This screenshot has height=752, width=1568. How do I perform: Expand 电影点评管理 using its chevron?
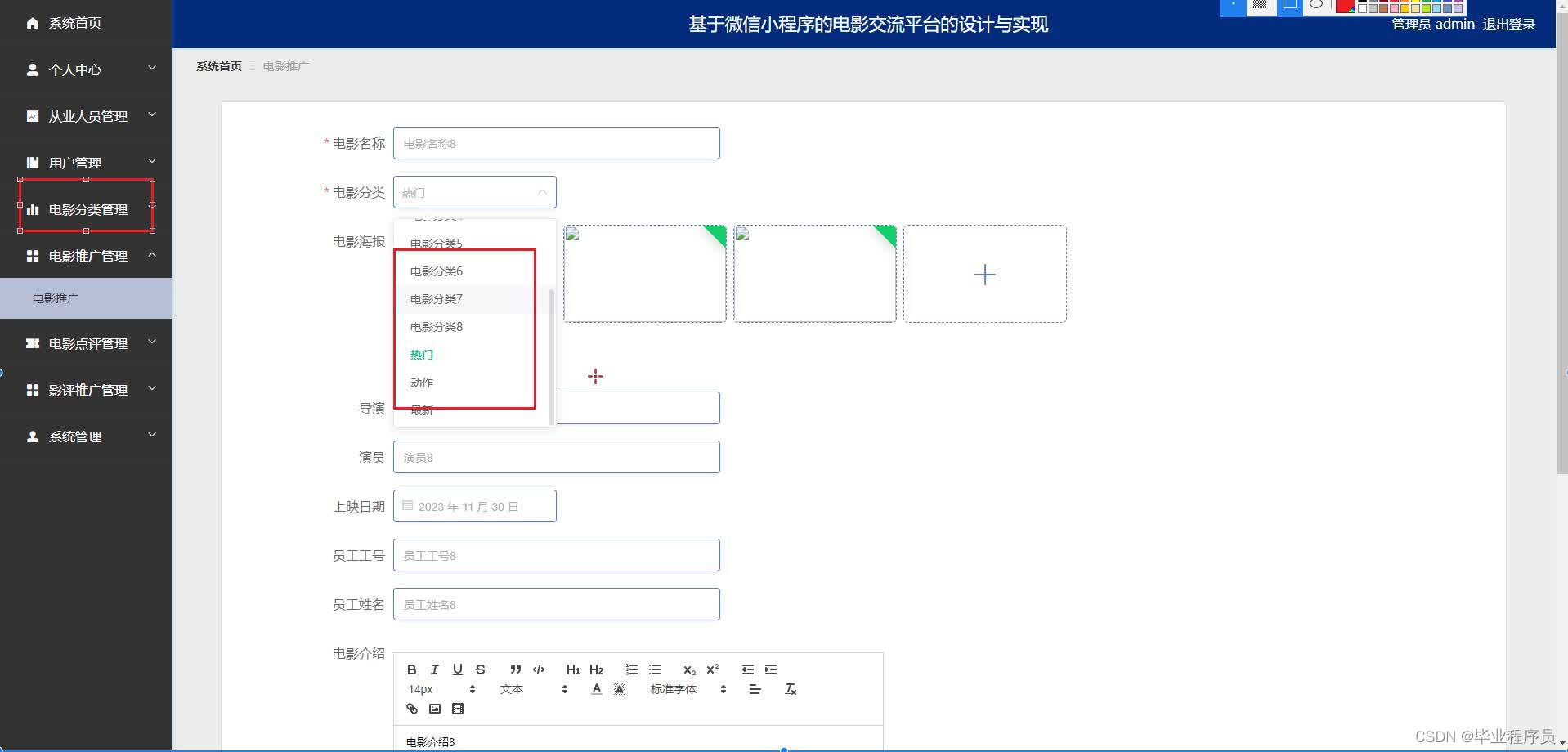click(x=152, y=342)
